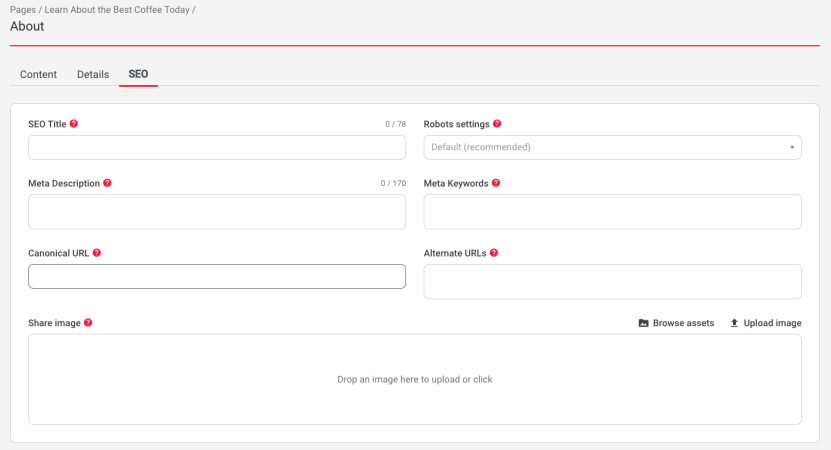Focus the Alternate URLs field
The image size is (831, 450).
[612, 281]
